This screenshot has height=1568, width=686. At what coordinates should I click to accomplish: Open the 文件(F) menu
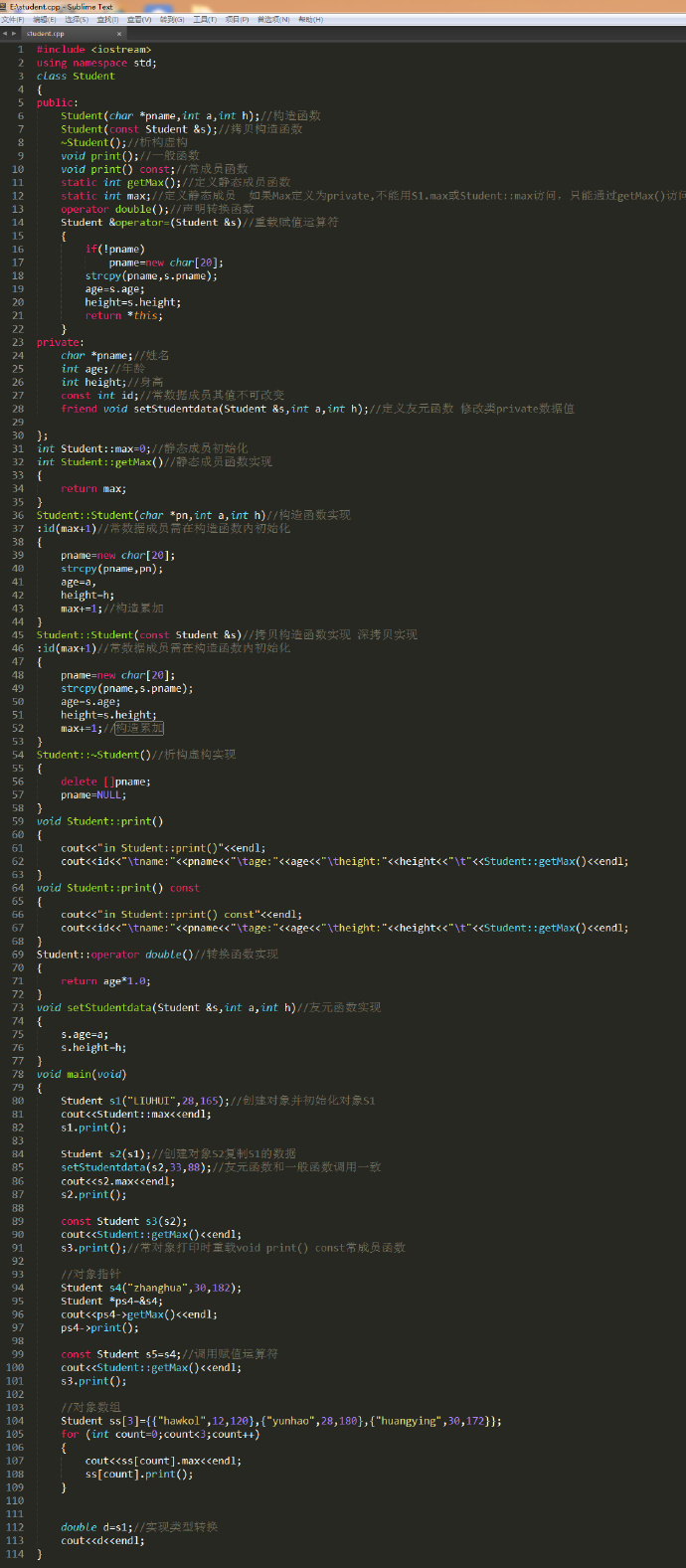[x=13, y=19]
